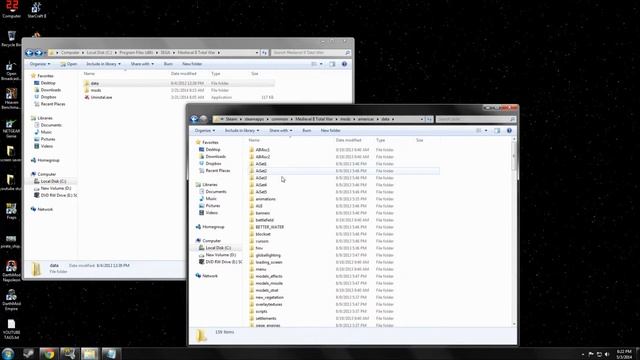Click New folder in back Explorer window
Image resolution: width=640 pixels, height=360 pixels.
click(192, 64)
